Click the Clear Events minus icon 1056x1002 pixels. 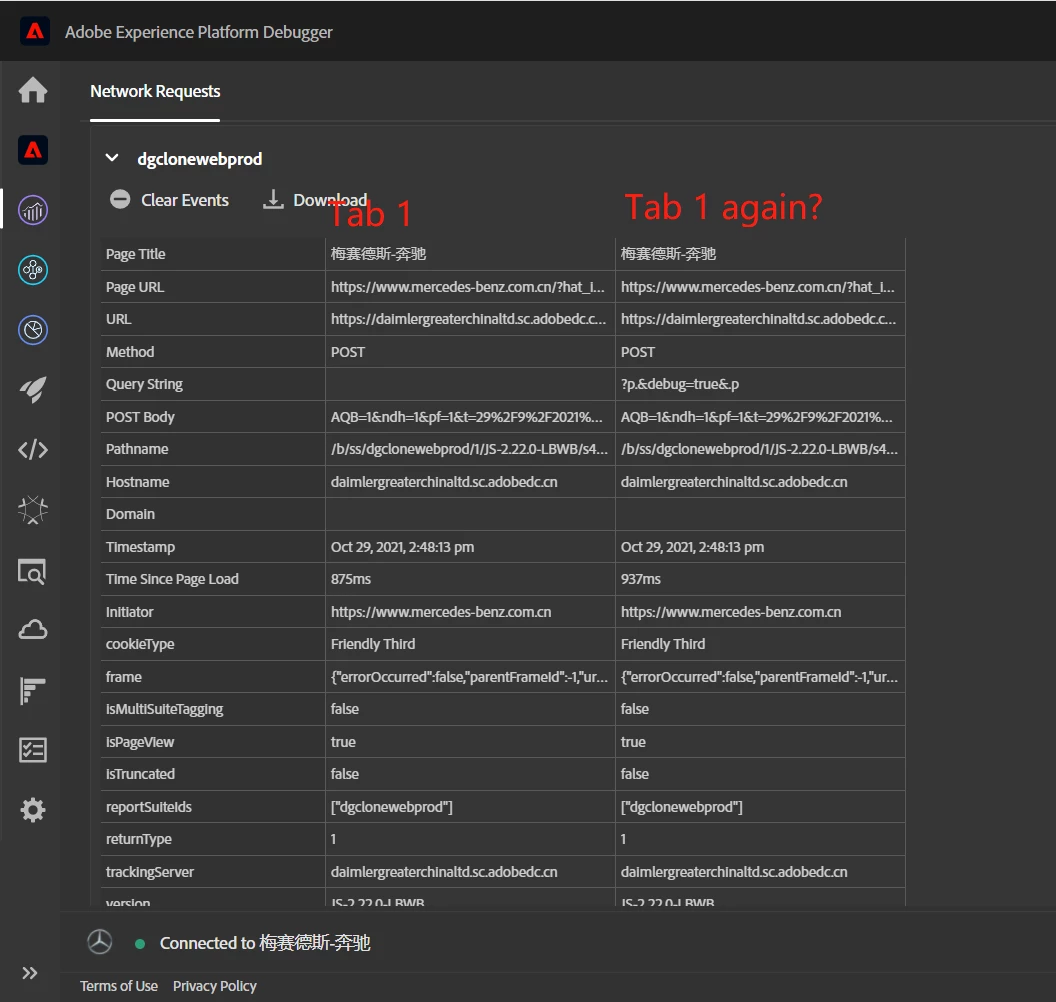tap(120, 199)
